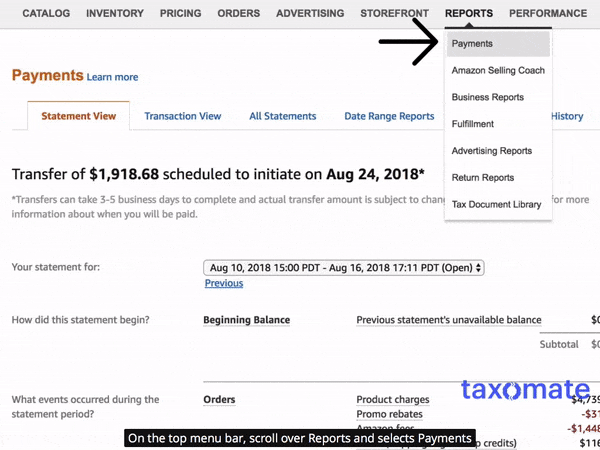Screen dimensions: 600x450
Task: Click the Subtotal label
Action: [559, 344]
